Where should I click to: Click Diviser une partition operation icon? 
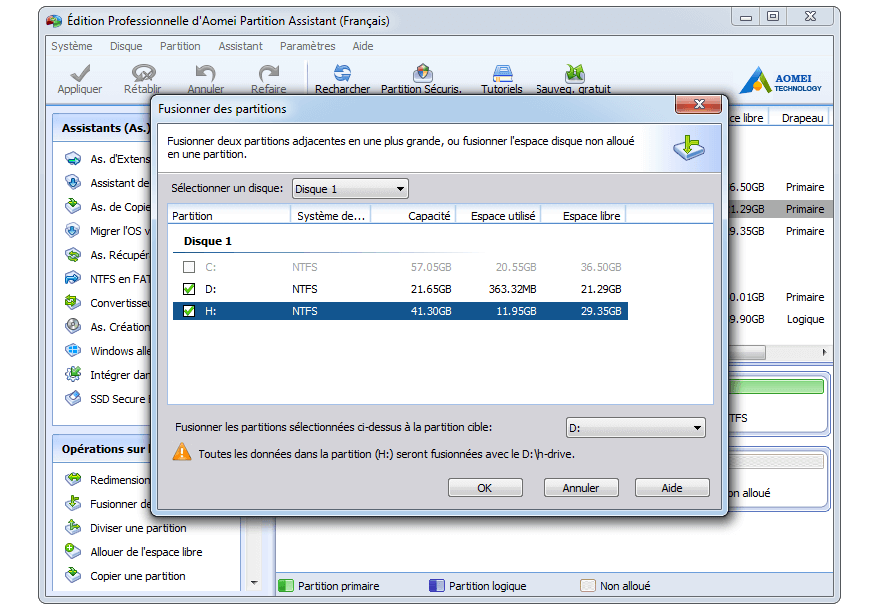(x=73, y=528)
